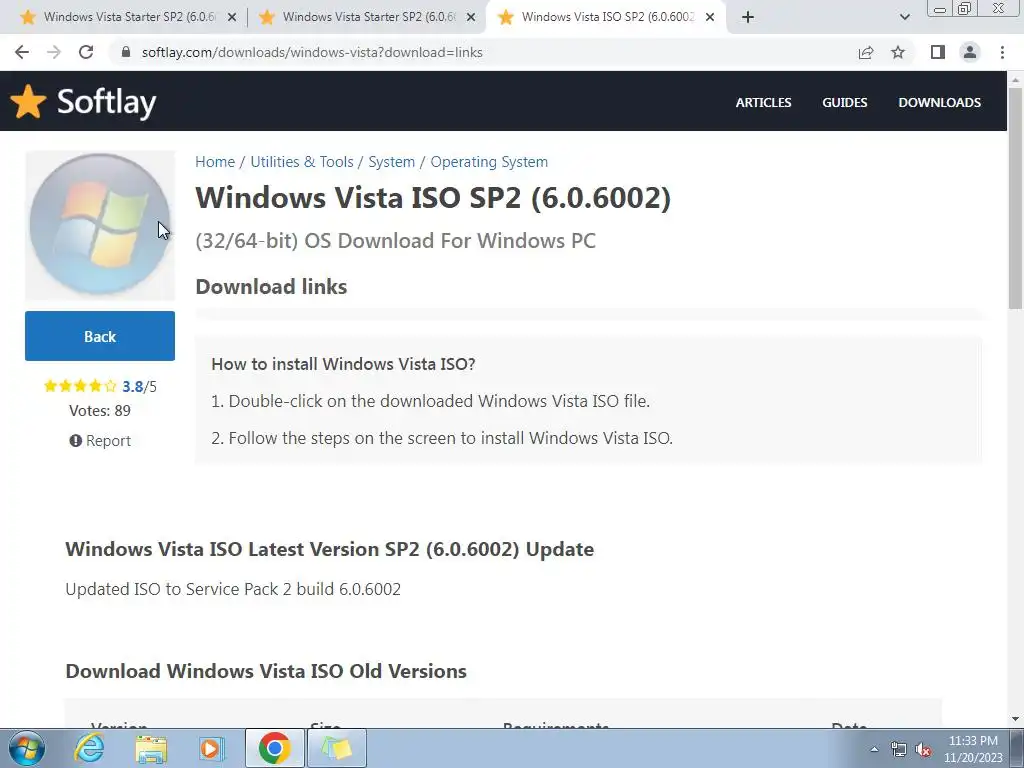Launch Internet Explorer from the taskbar
The width and height of the screenshot is (1024, 768).
point(89,748)
